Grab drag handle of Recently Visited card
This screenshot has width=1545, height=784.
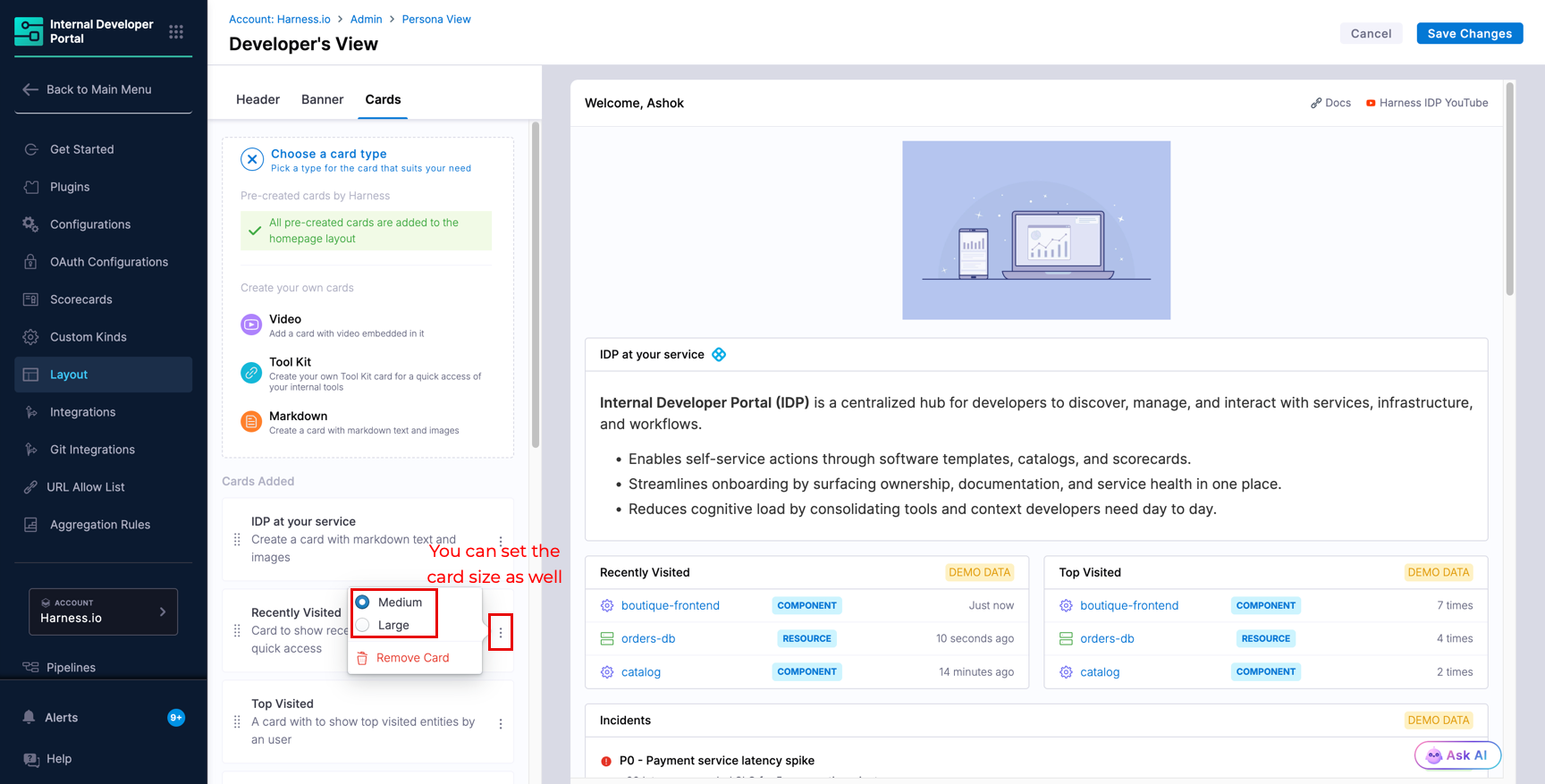coord(237,631)
